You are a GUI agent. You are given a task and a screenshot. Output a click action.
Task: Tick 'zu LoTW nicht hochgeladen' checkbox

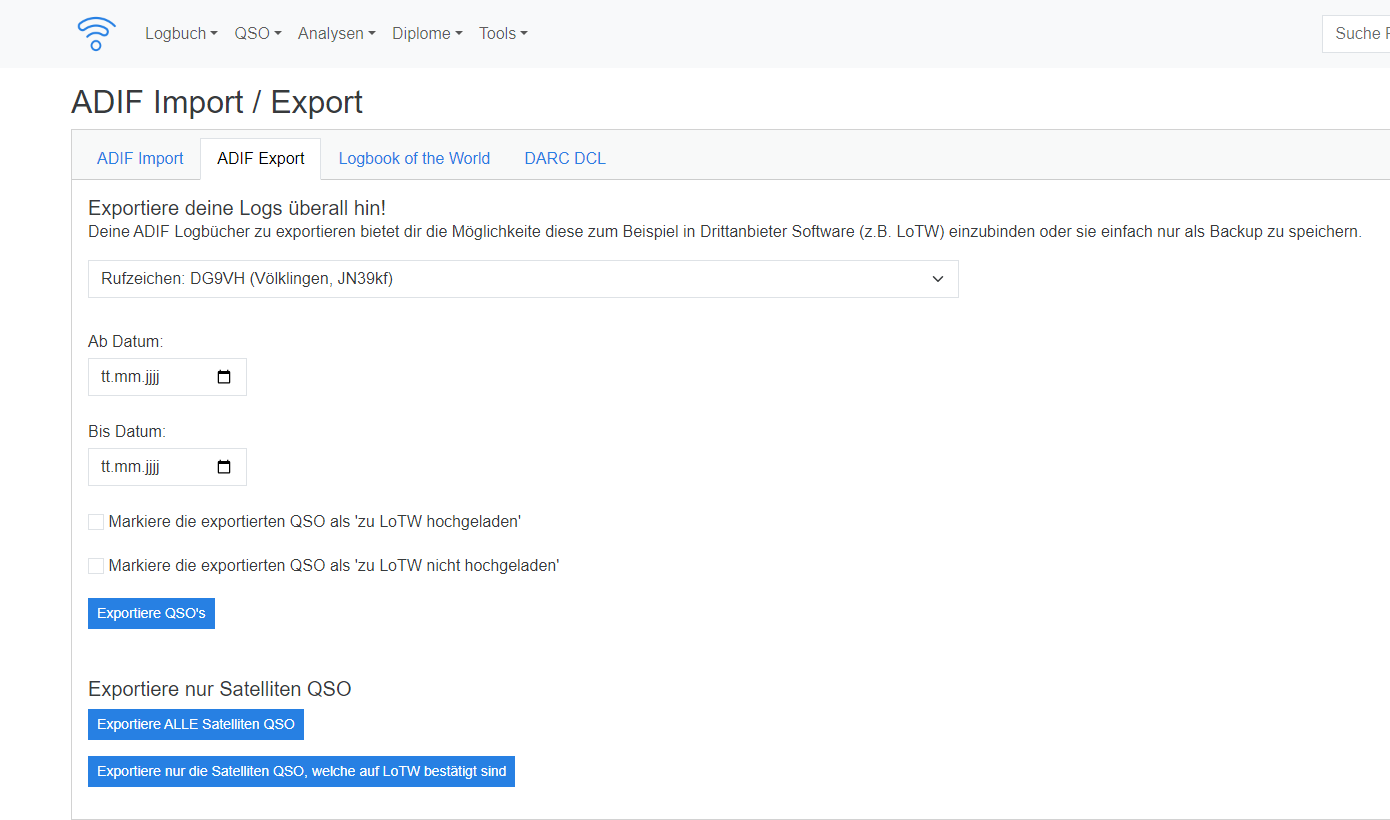click(x=96, y=566)
